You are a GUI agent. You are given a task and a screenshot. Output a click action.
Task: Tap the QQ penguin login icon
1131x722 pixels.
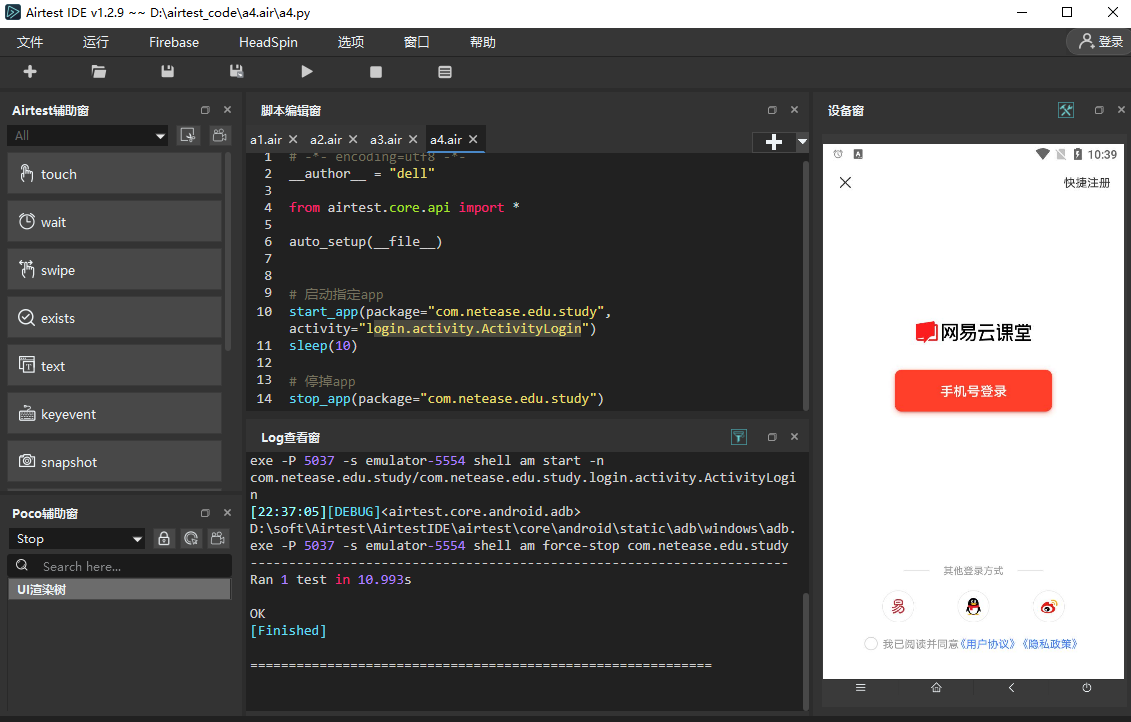click(x=973, y=607)
